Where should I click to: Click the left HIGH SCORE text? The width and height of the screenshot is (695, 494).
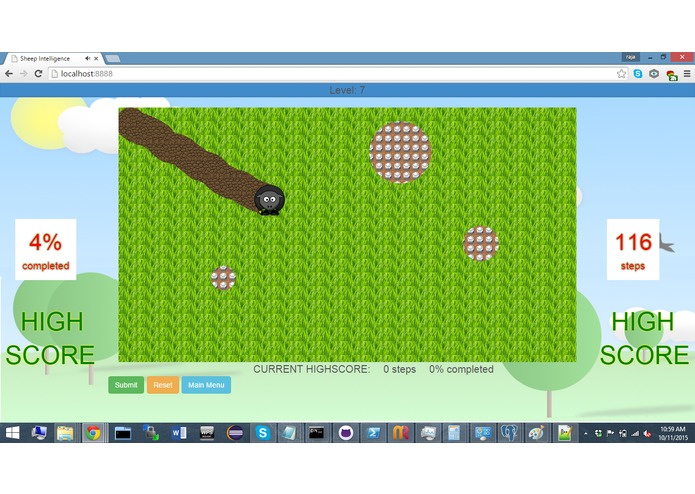pos(51,338)
